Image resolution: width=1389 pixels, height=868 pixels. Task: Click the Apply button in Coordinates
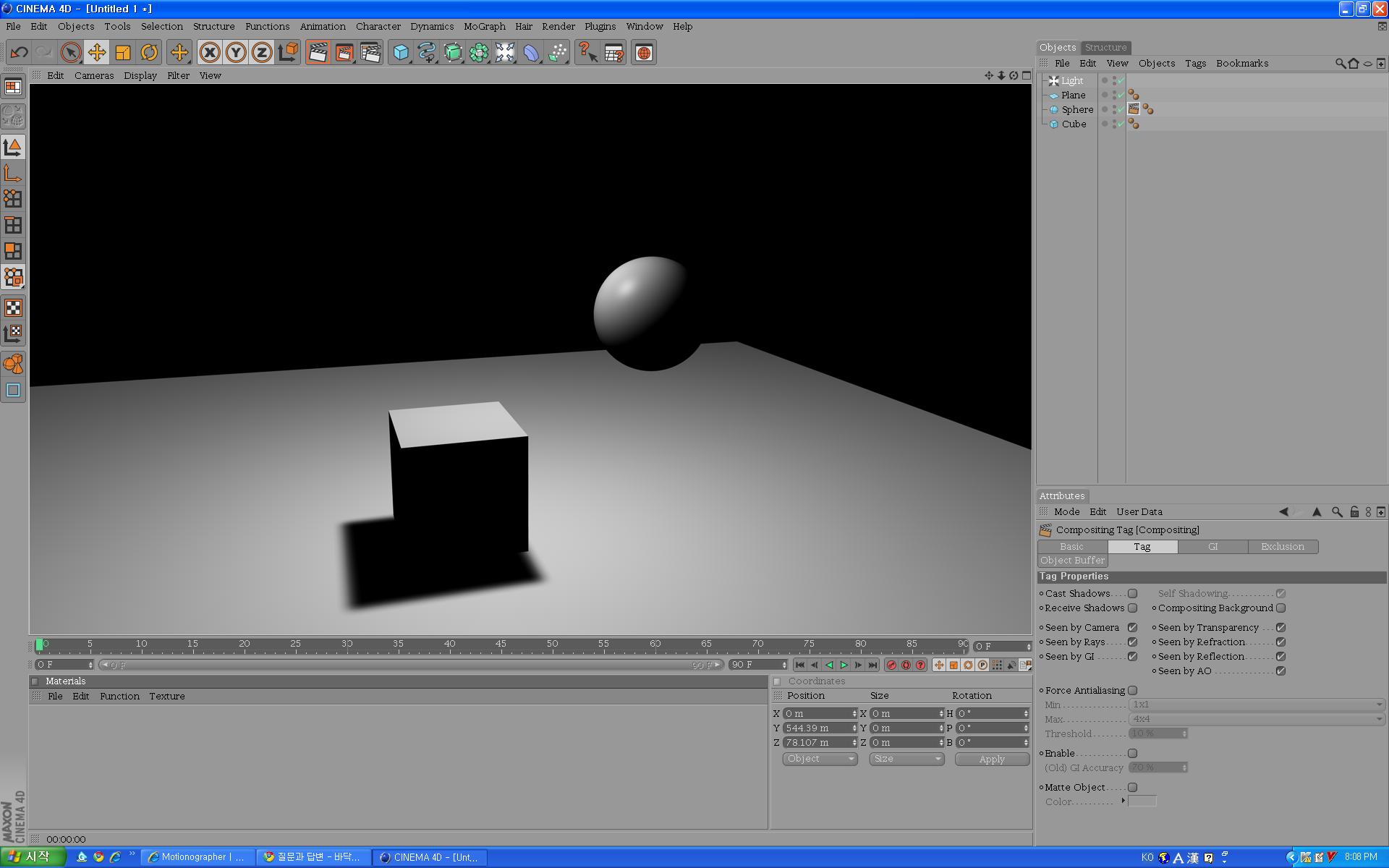pos(992,759)
